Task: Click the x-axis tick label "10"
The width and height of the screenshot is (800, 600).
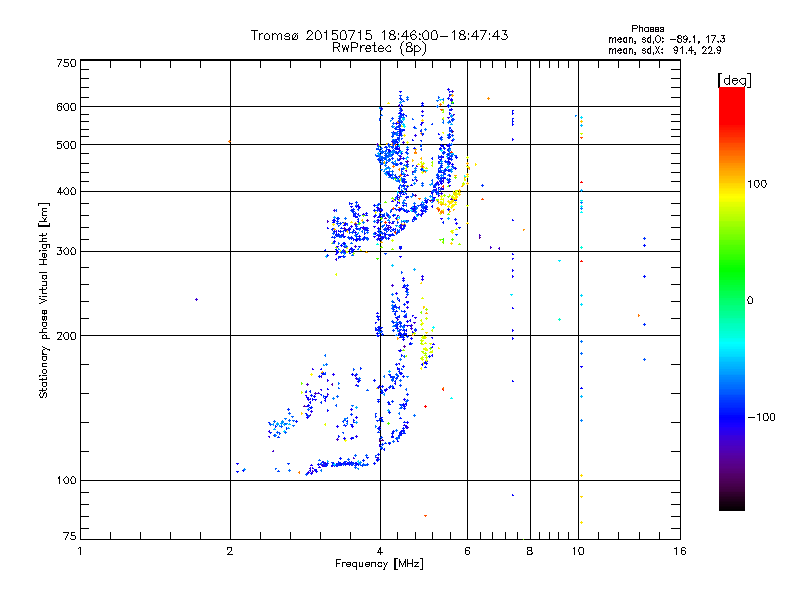Action: tap(578, 551)
